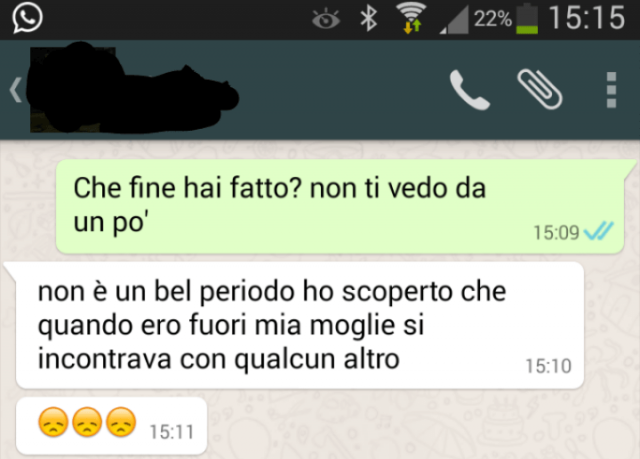This screenshot has width=640, height=459.
Task: Tap the Wi-Fi signal icon
Action: pyautogui.click(x=411, y=18)
